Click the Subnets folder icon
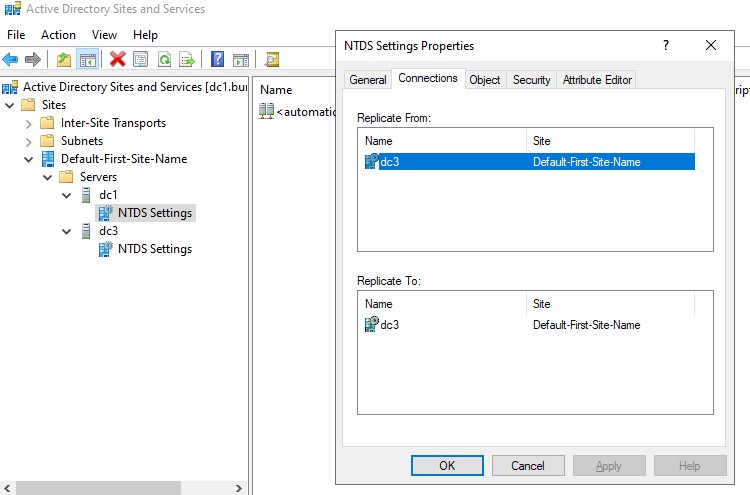750x495 pixels. [47, 141]
